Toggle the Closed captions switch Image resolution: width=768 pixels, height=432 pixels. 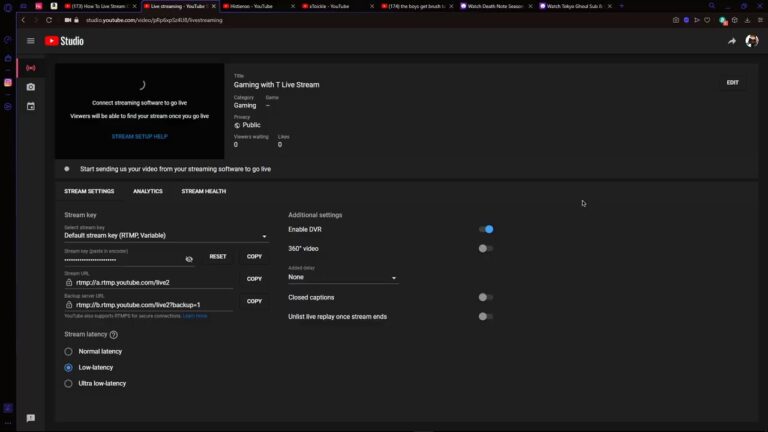click(486, 297)
